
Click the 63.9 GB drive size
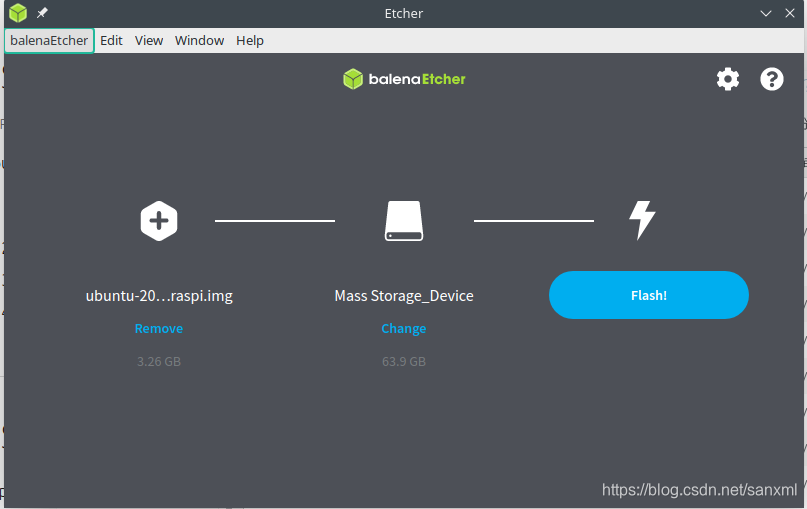[x=404, y=362]
